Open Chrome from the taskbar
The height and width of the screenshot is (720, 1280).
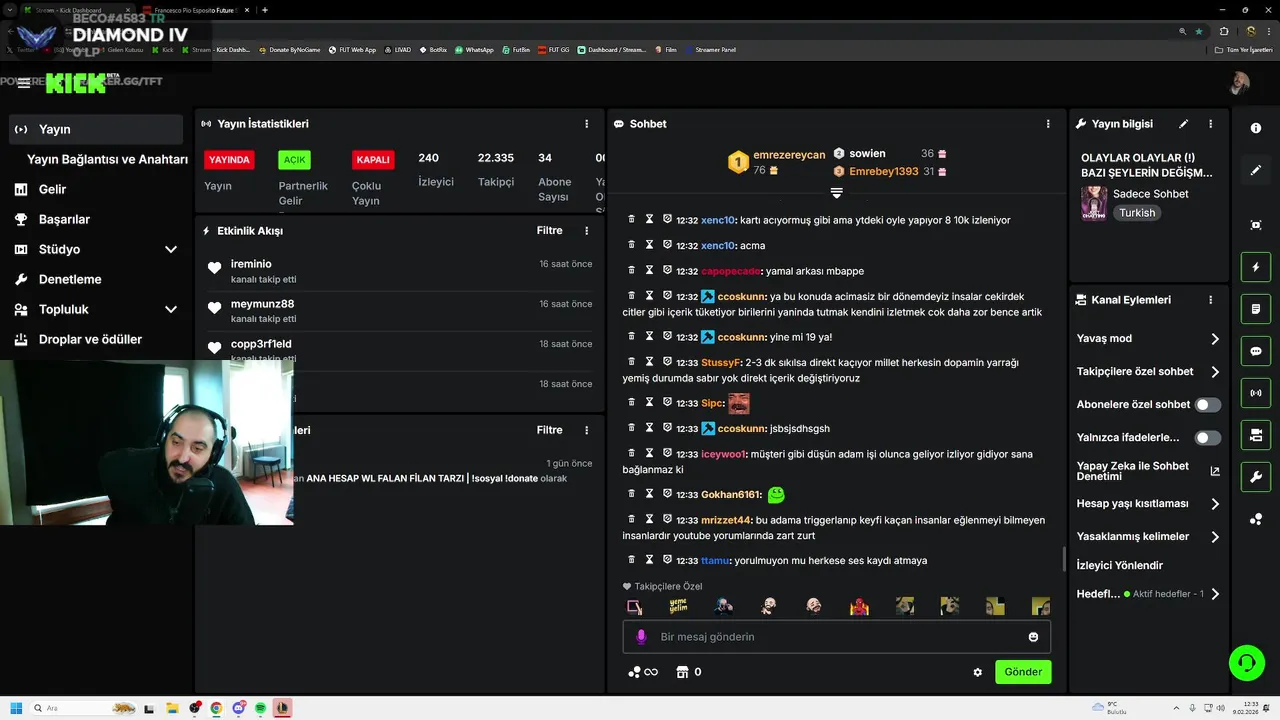216,708
